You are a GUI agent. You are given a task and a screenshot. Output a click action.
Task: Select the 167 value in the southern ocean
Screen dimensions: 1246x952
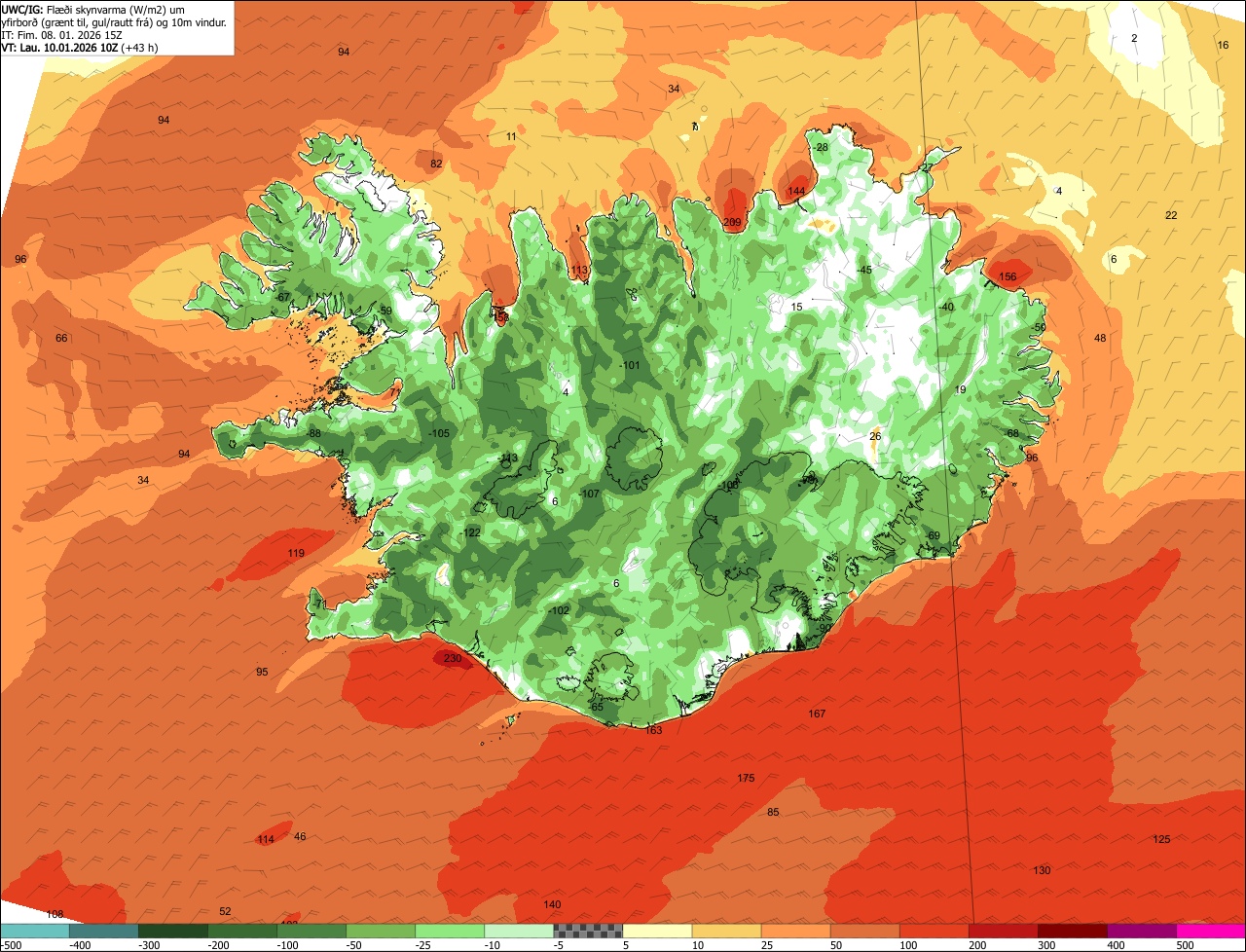tap(817, 714)
